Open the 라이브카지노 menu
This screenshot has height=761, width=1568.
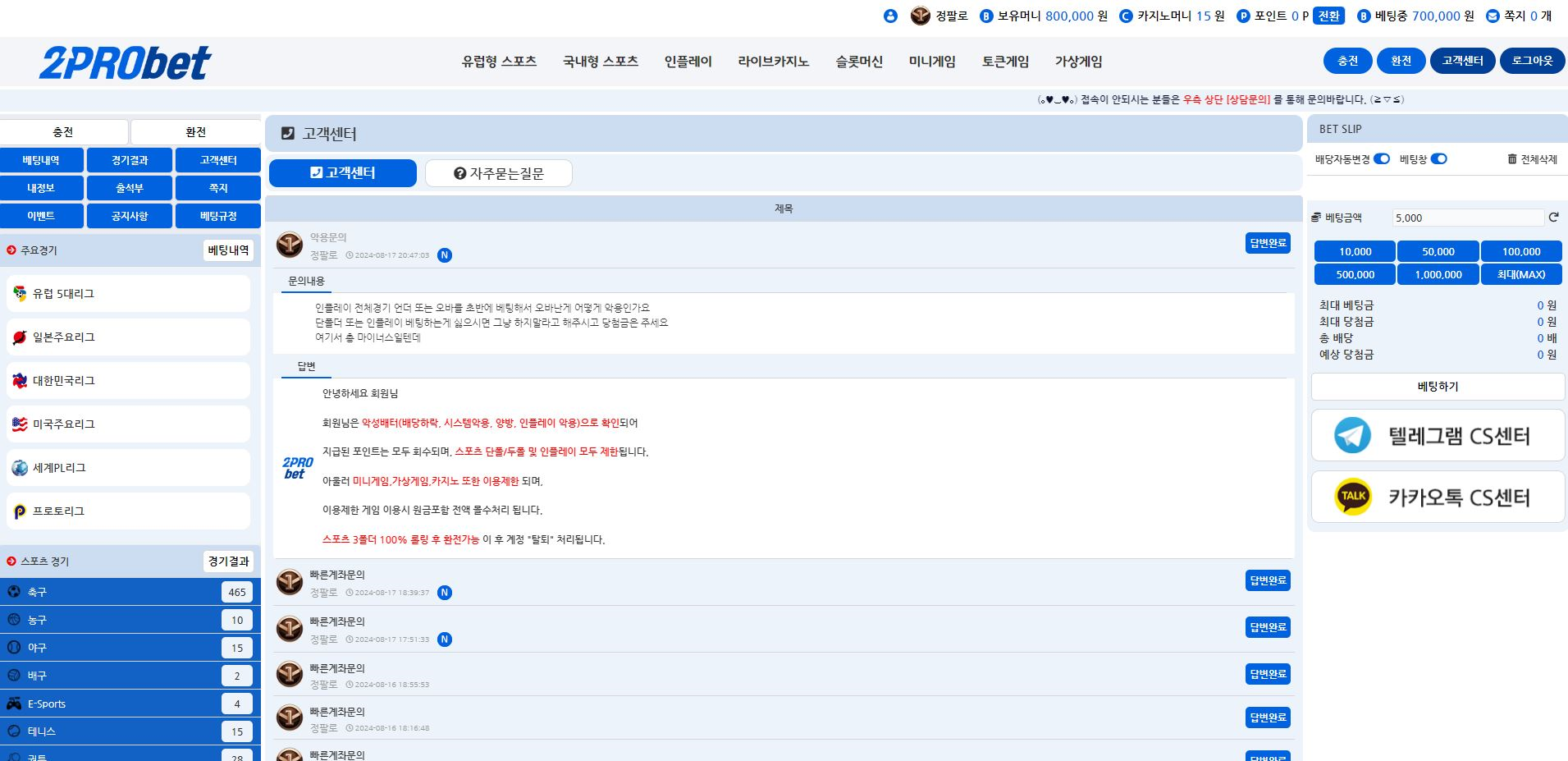pos(773,62)
